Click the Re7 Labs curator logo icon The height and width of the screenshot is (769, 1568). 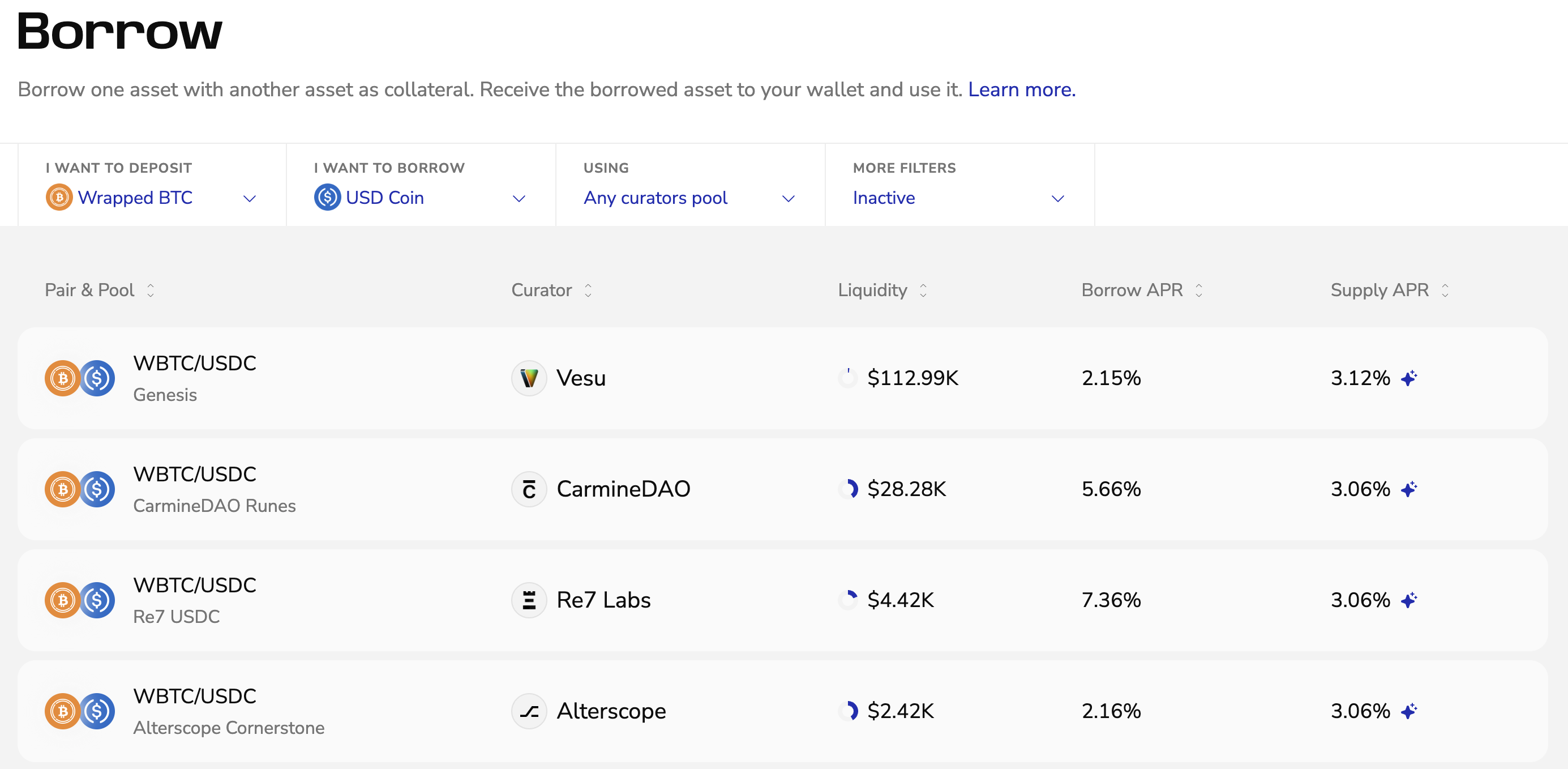tap(528, 600)
